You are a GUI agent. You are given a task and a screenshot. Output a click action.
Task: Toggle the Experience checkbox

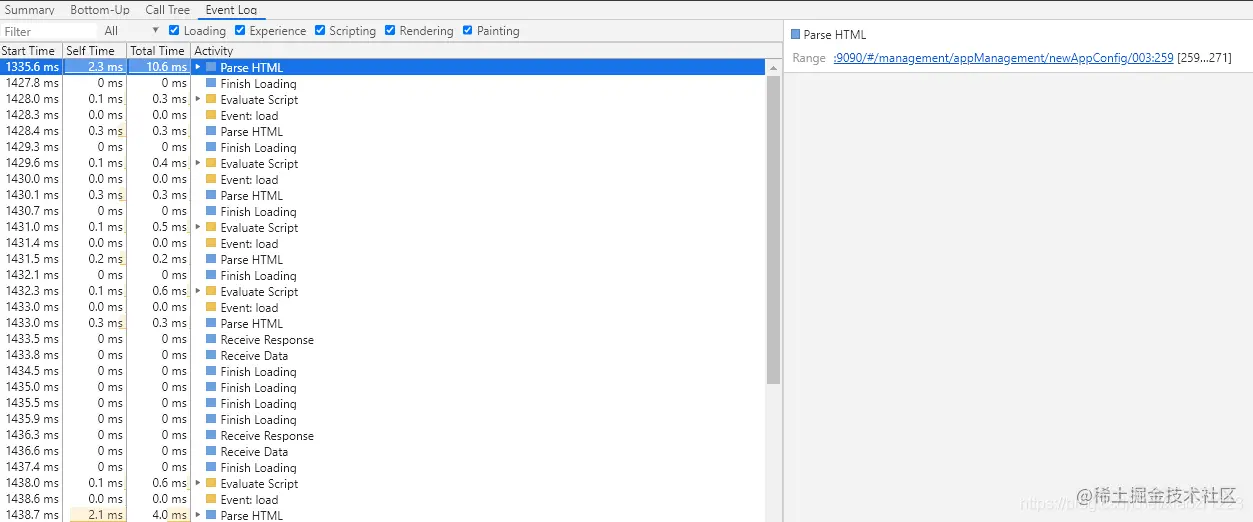click(x=240, y=30)
